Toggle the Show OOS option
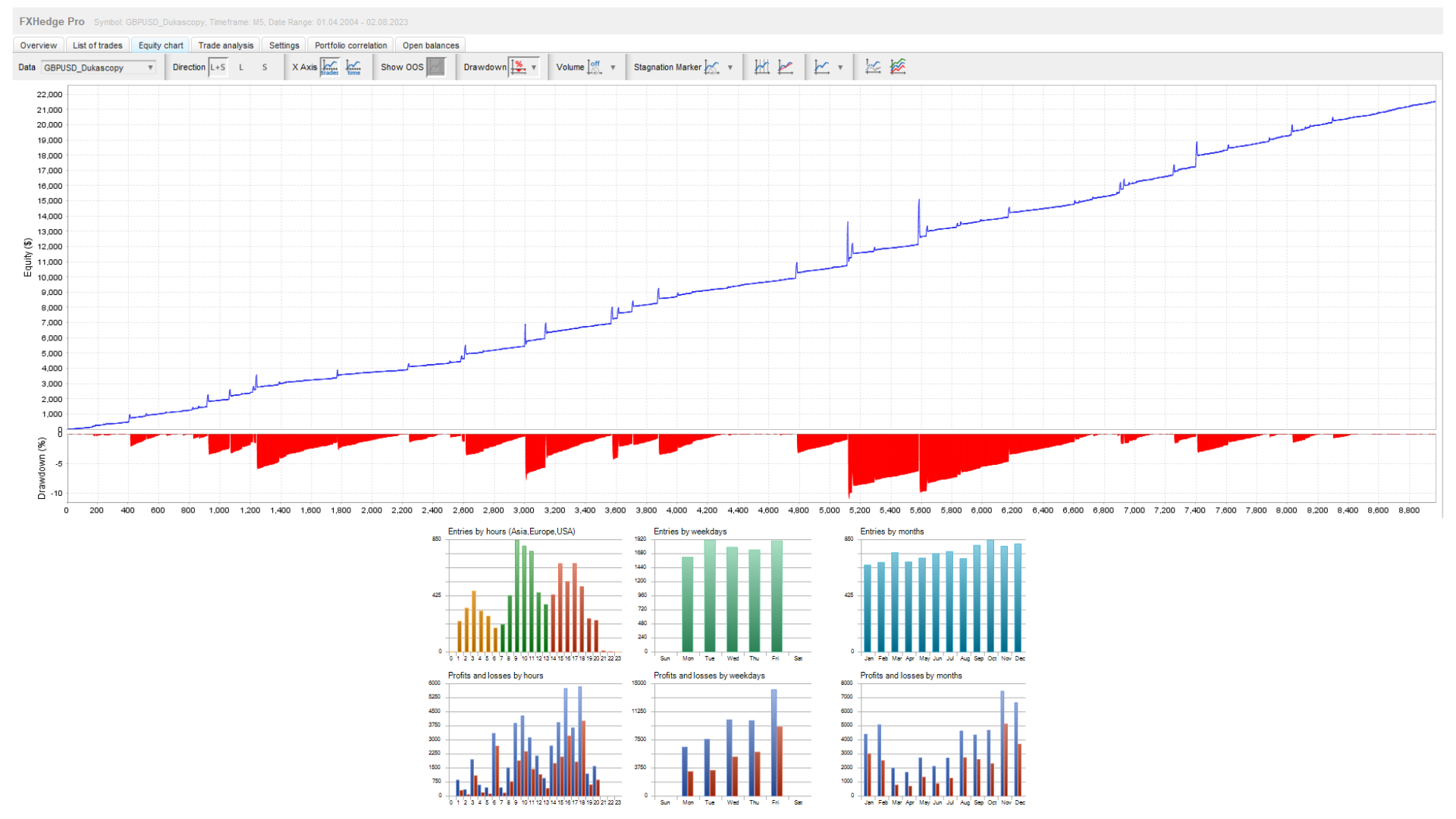Image resolution: width=1456 pixels, height=819 pixels. 435,67
